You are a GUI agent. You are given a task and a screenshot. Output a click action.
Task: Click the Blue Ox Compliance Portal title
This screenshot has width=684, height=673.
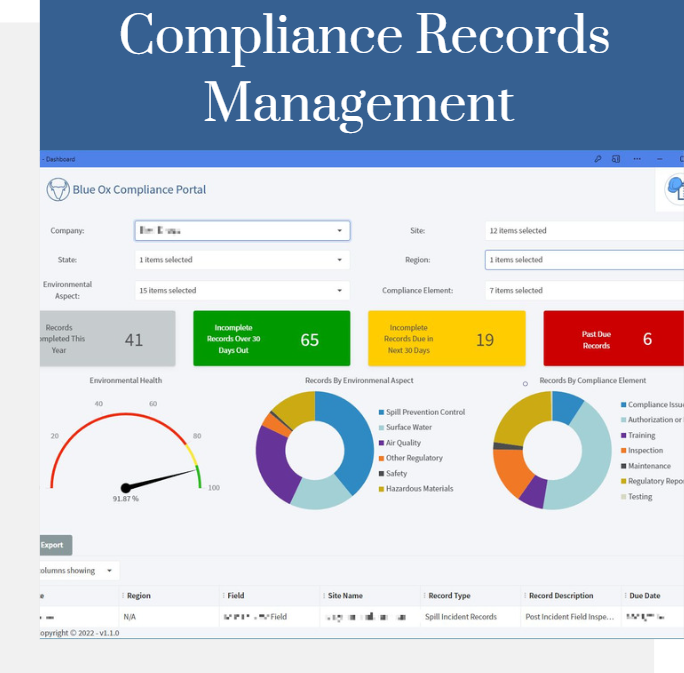pos(139,190)
